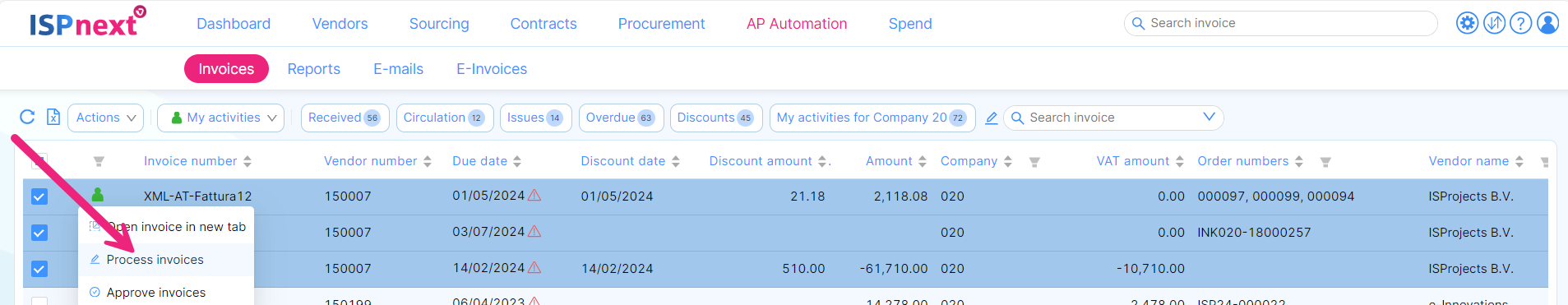Select My activities for Company 20 filter

click(872, 118)
